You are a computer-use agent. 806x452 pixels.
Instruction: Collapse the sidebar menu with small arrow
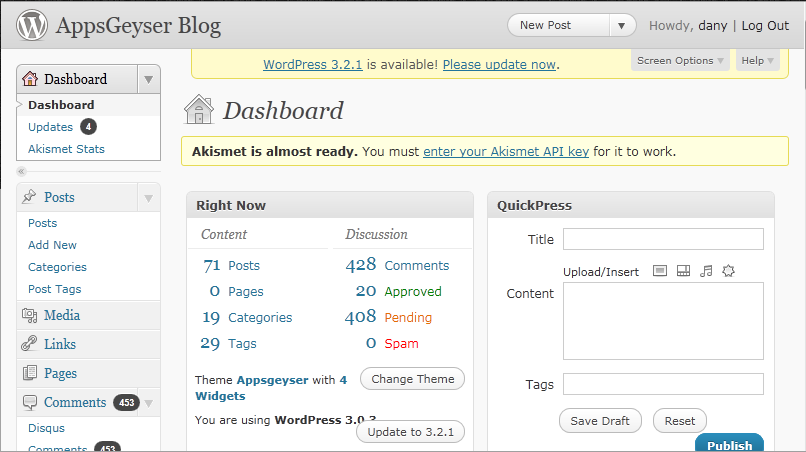(22, 172)
